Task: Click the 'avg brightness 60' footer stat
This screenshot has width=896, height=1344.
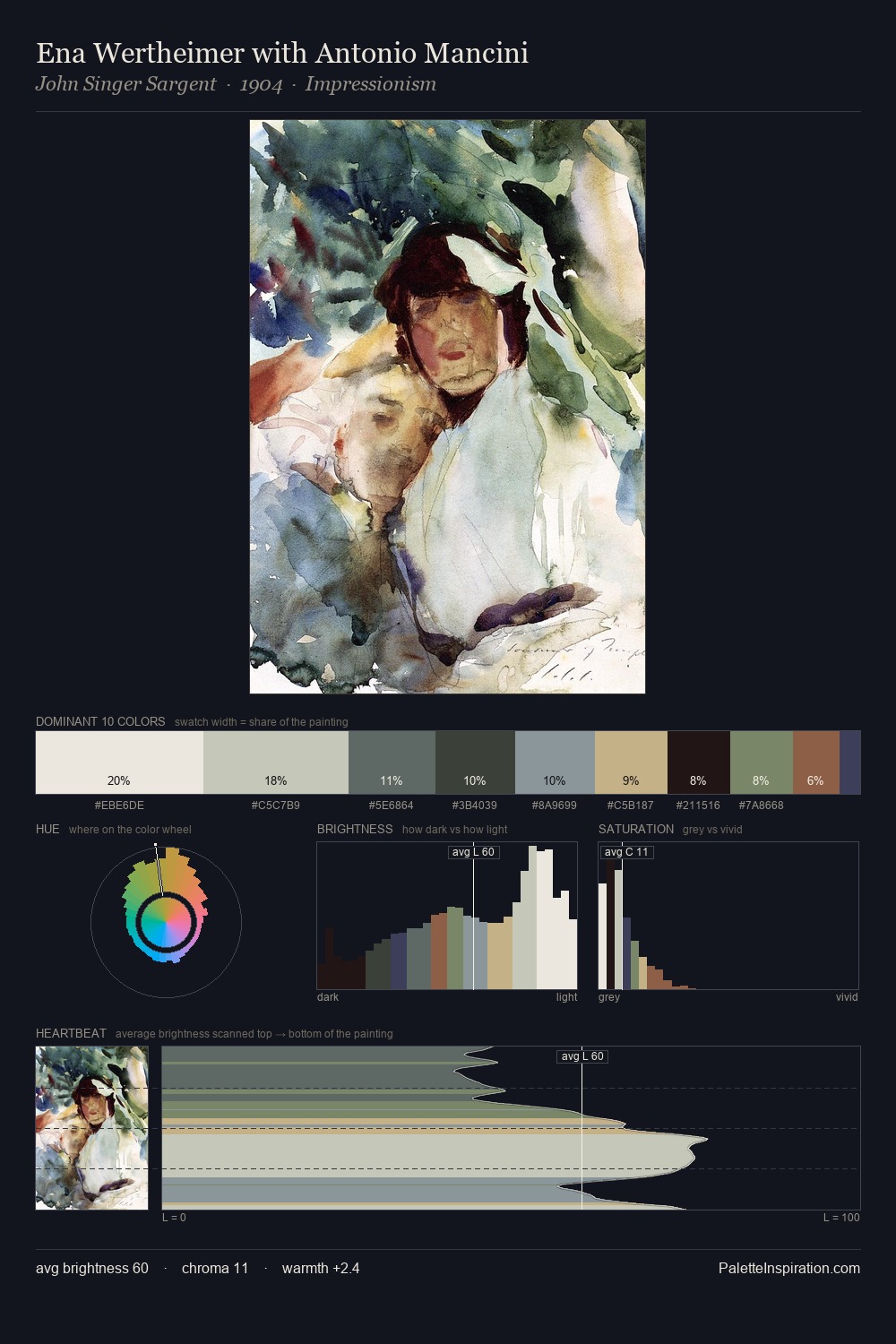Action: pos(92,1268)
